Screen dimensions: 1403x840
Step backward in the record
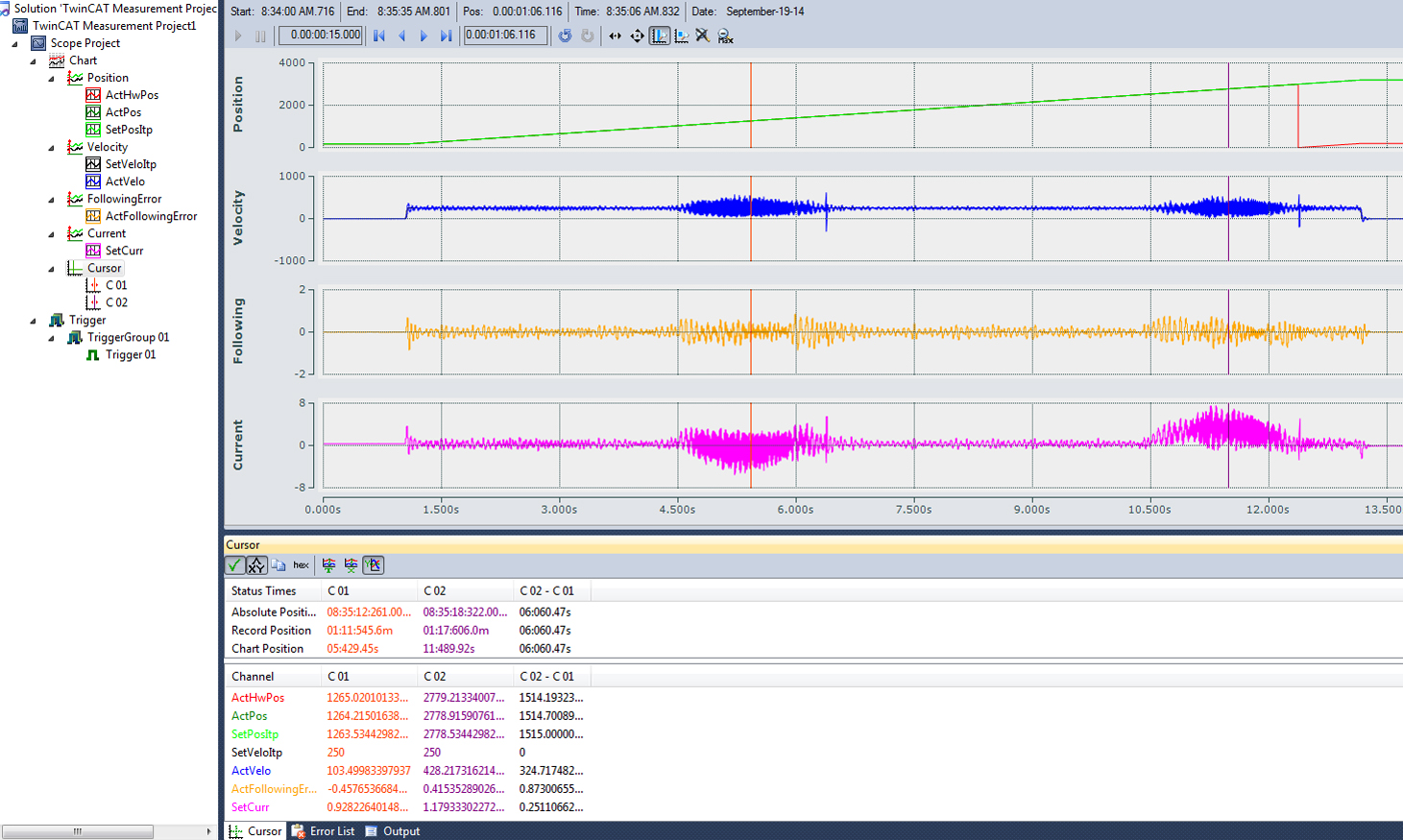pos(401,36)
